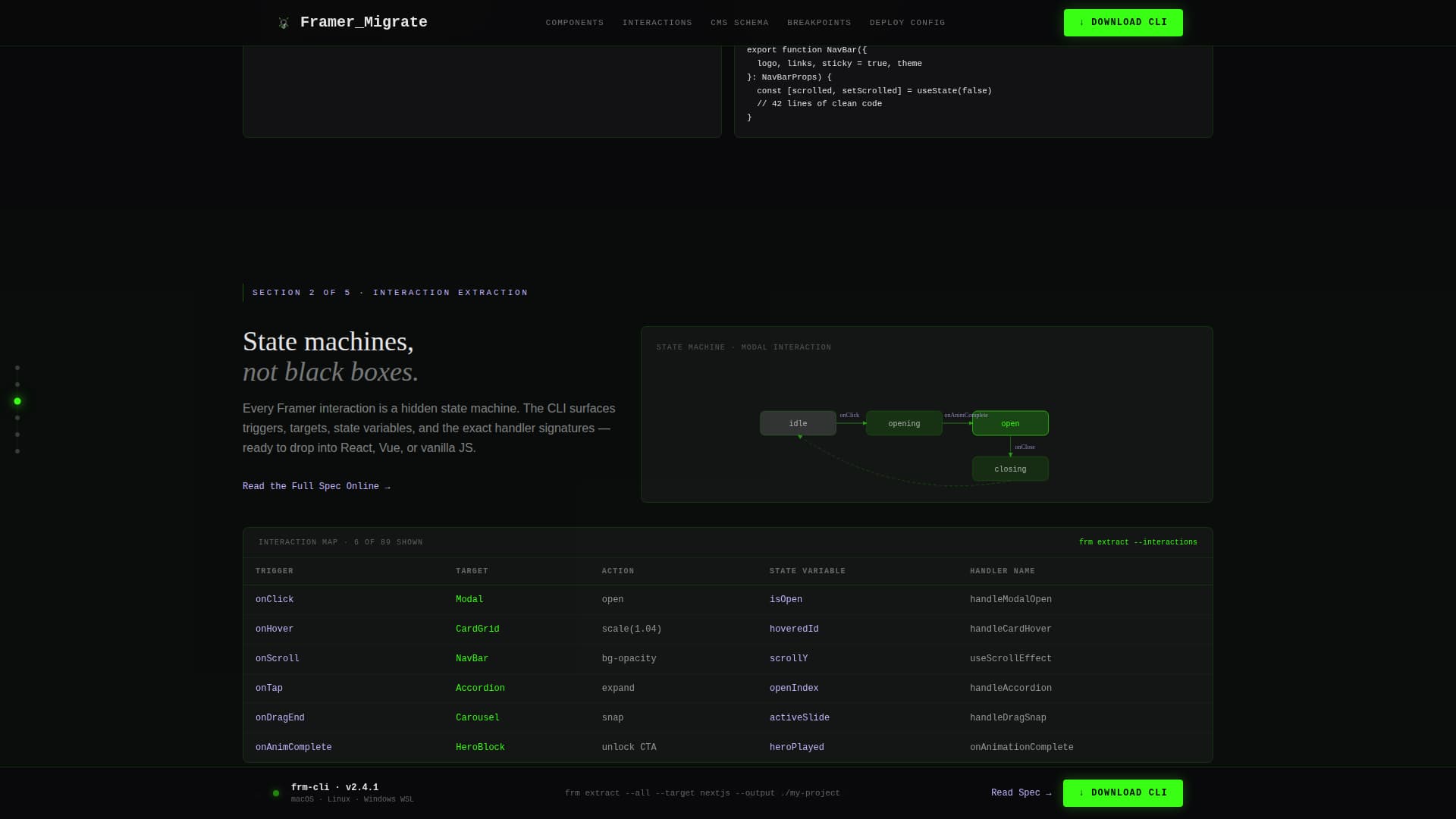The height and width of the screenshot is (819, 1456).
Task: Click the green status dot beside frm-cli
Action: 276,793
